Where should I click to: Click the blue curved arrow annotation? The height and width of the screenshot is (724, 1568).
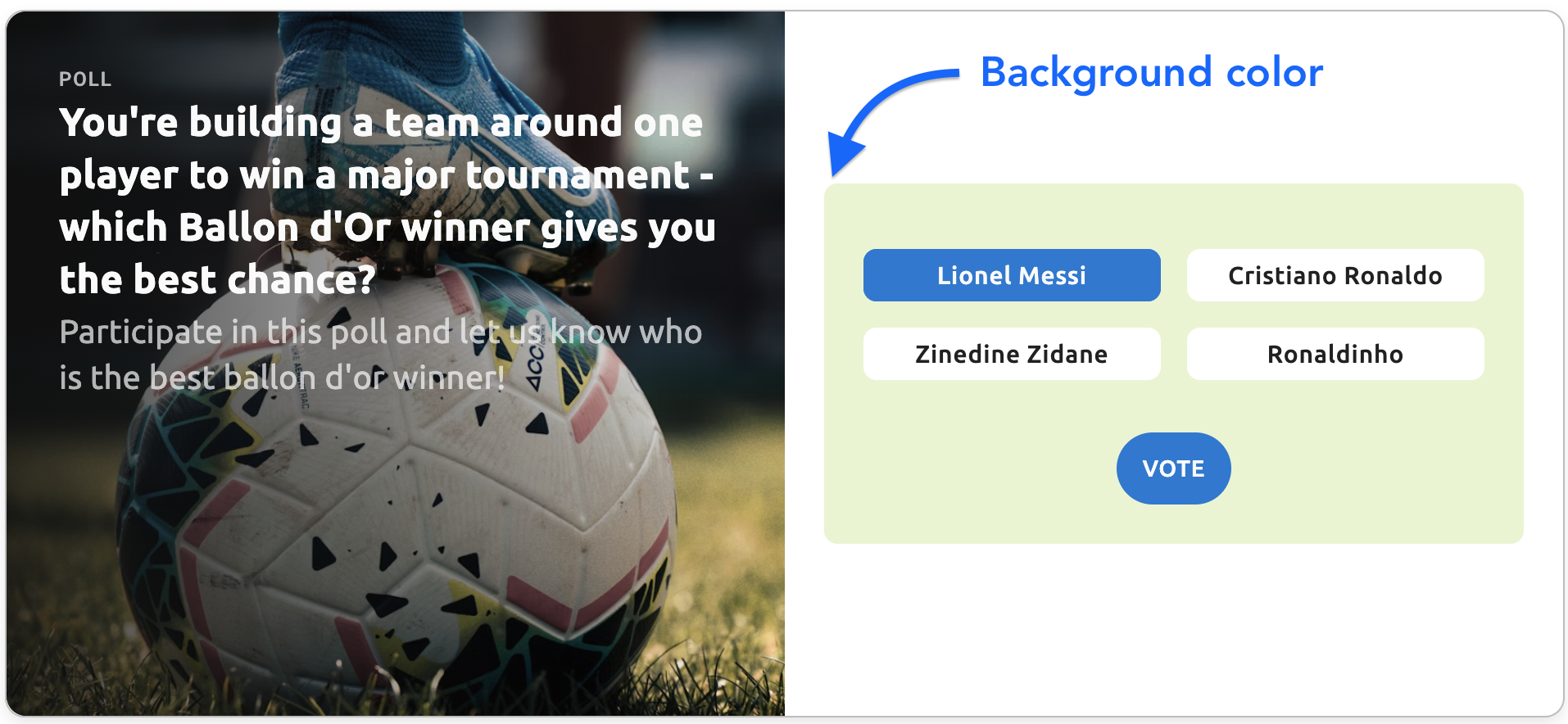point(893,97)
